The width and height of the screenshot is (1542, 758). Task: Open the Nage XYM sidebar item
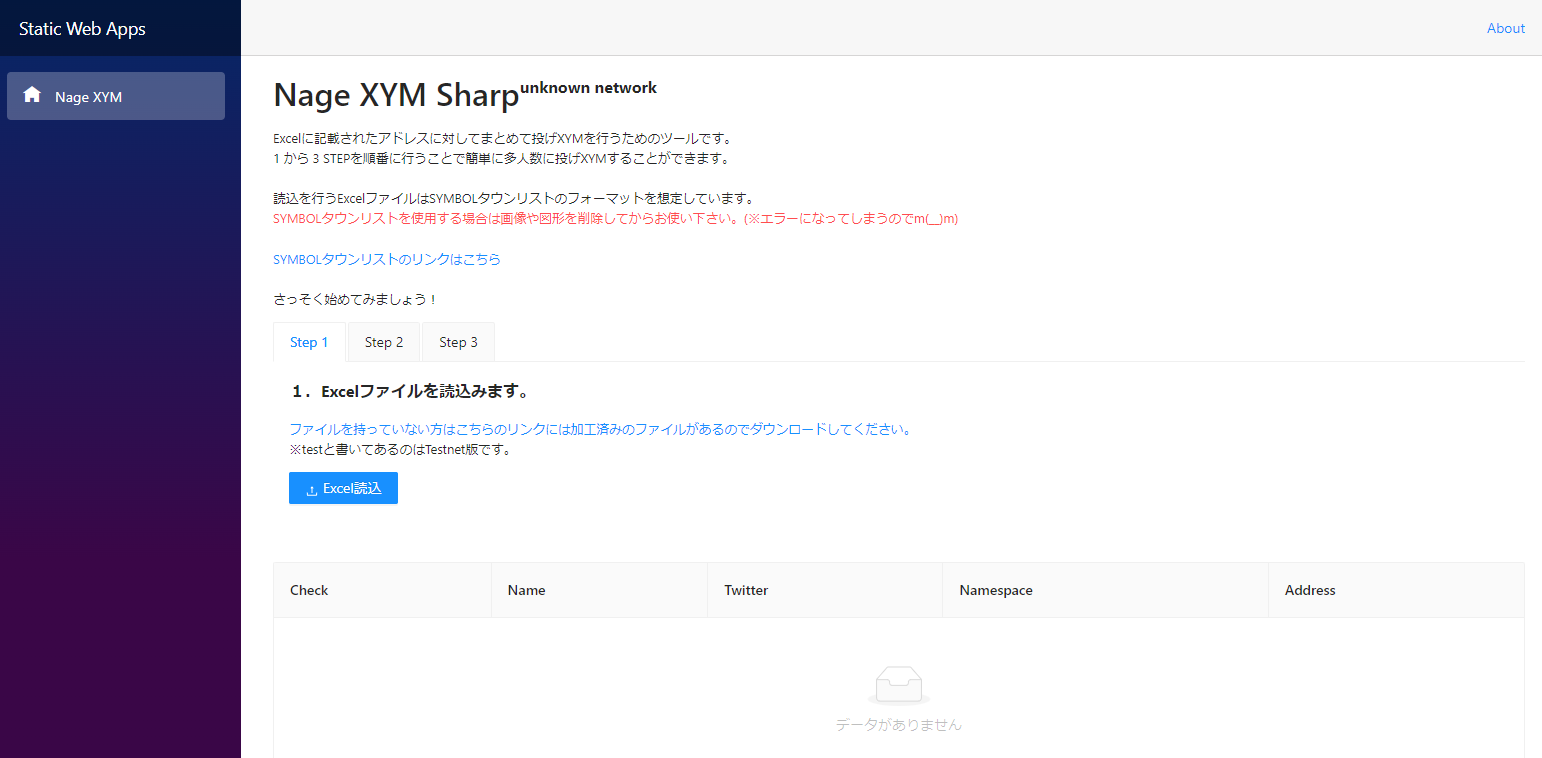click(x=116, y=96)
